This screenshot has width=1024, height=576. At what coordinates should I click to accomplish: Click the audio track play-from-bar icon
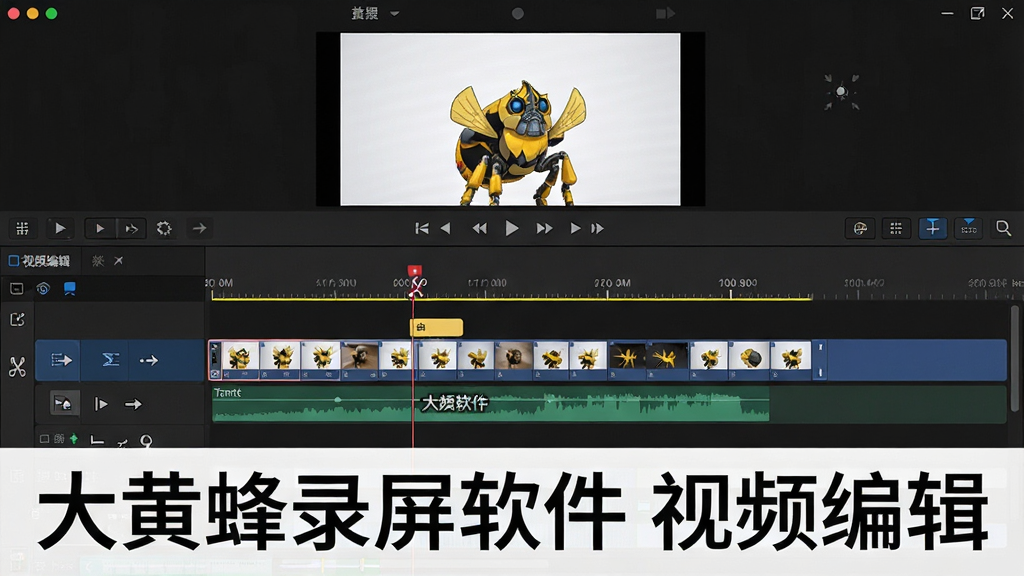101,404
